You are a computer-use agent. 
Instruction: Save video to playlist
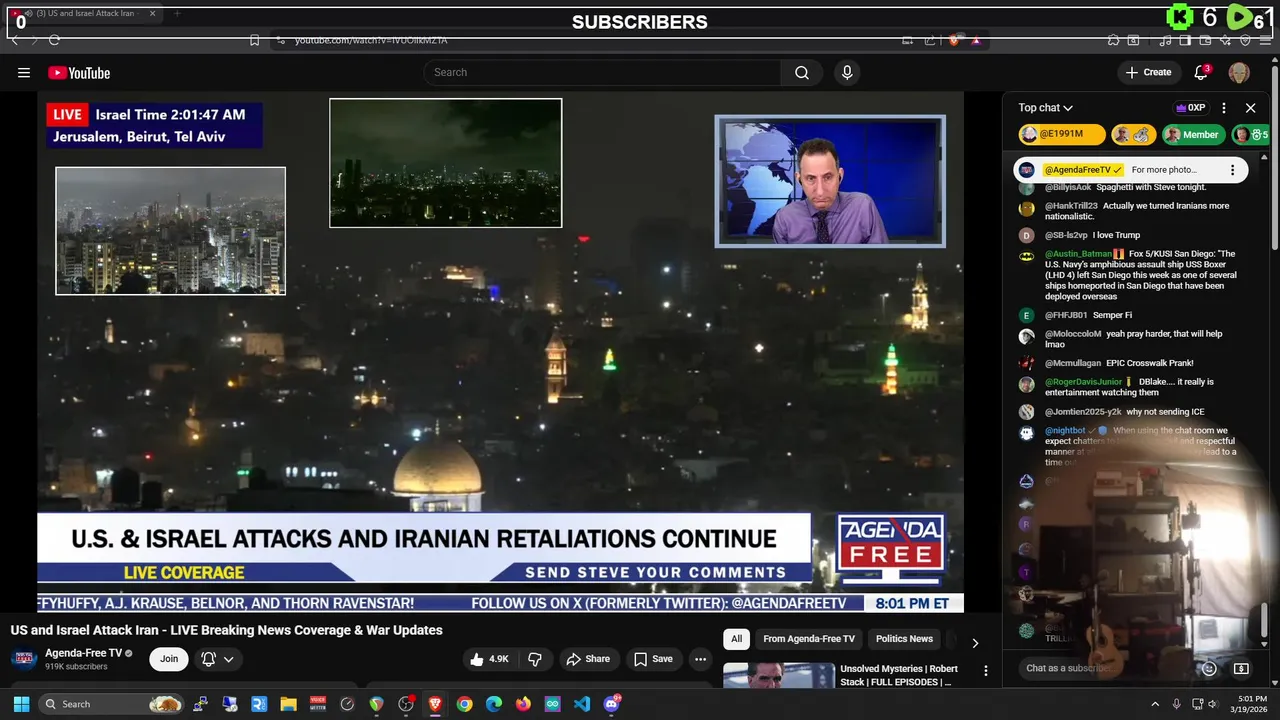(653, 659)
